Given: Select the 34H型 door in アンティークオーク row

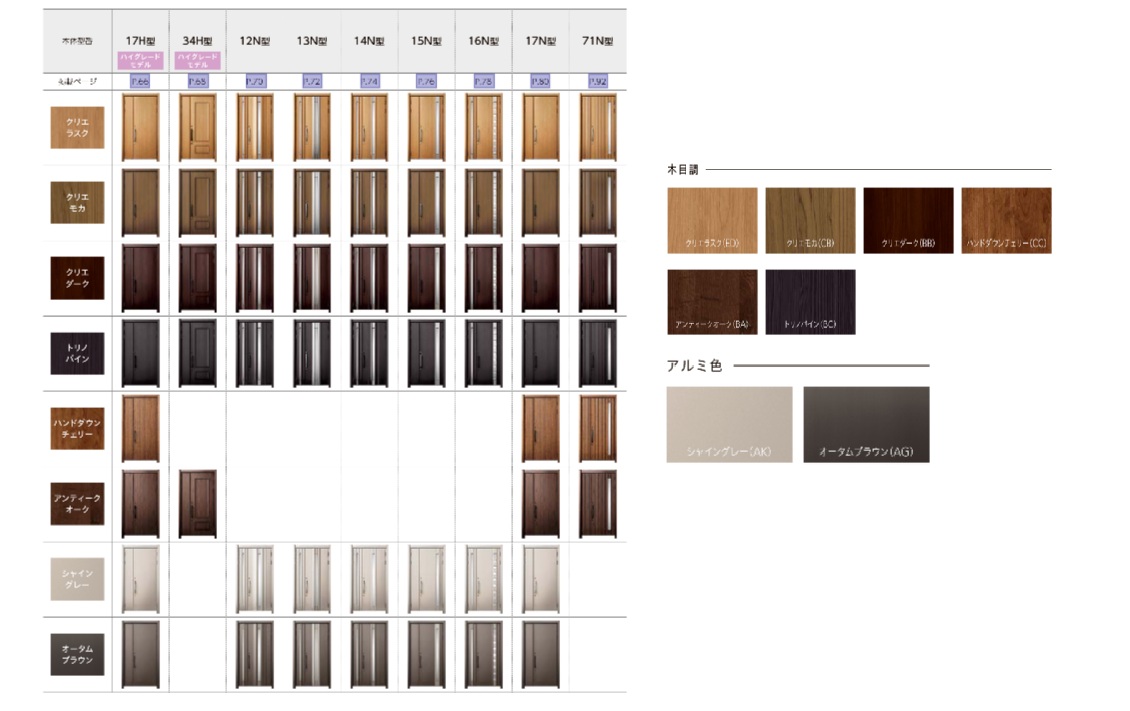Looking at the screenshot, I should (197, 504).
